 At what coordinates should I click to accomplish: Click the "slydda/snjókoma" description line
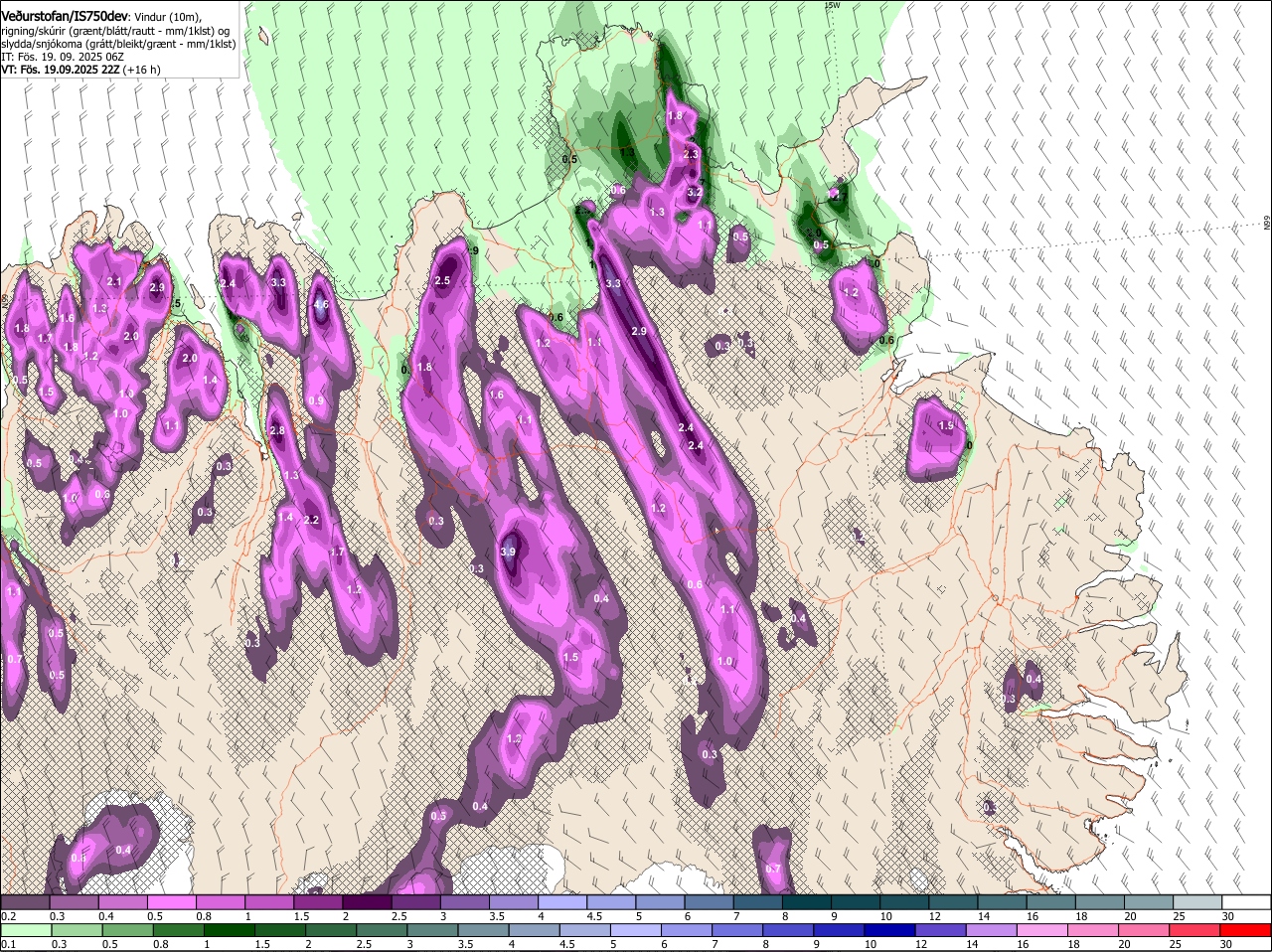tap(118, 44)
